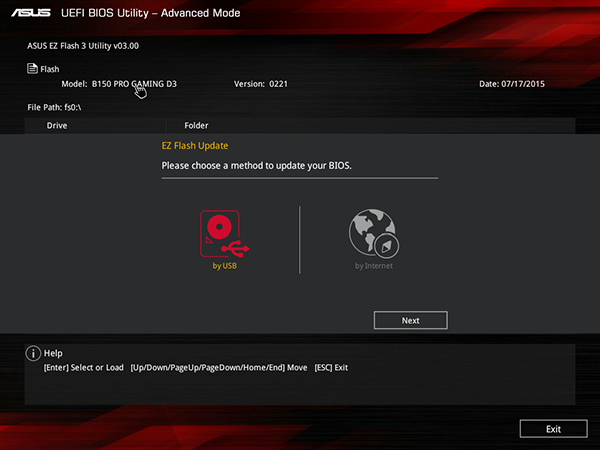Click 'UEFI BIOS Utility – Advanced Mode' title

[x=151, y=13]
